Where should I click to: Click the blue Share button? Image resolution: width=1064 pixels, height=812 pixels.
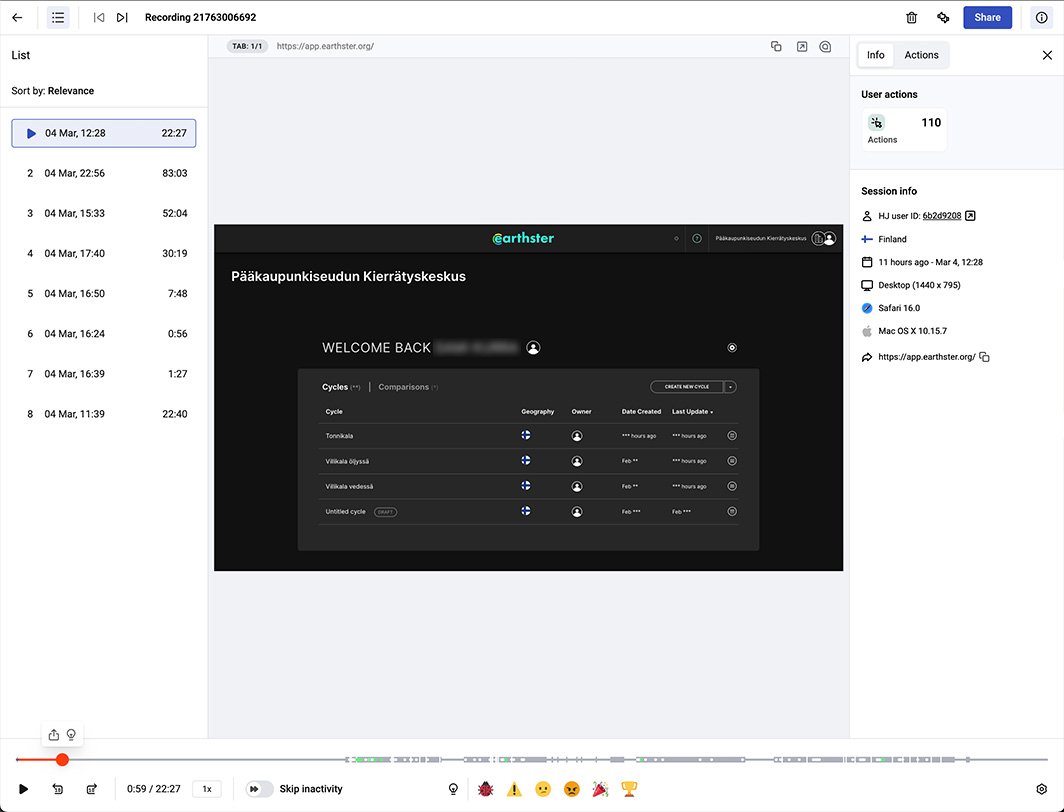[987, 18]
